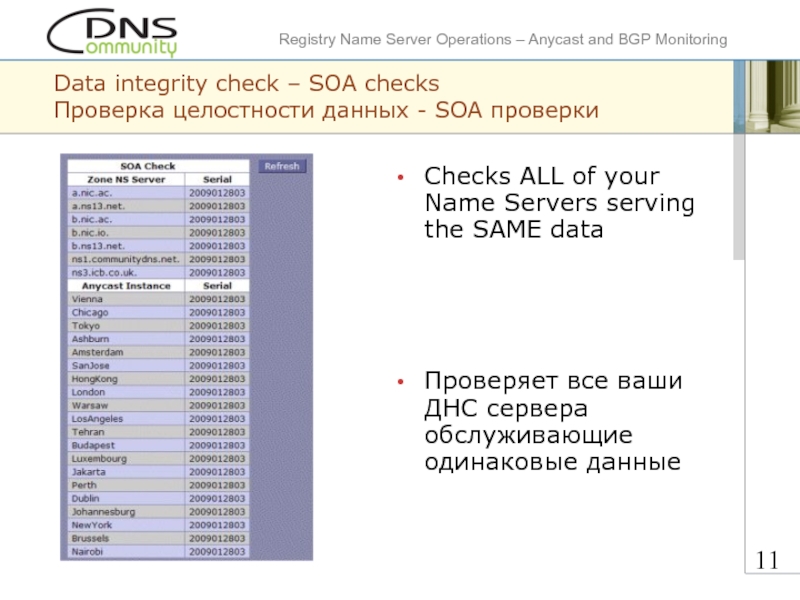Click the Registry Name Server Operations header text
Viewport: 800px width, 600px height.
pos(503,39)
